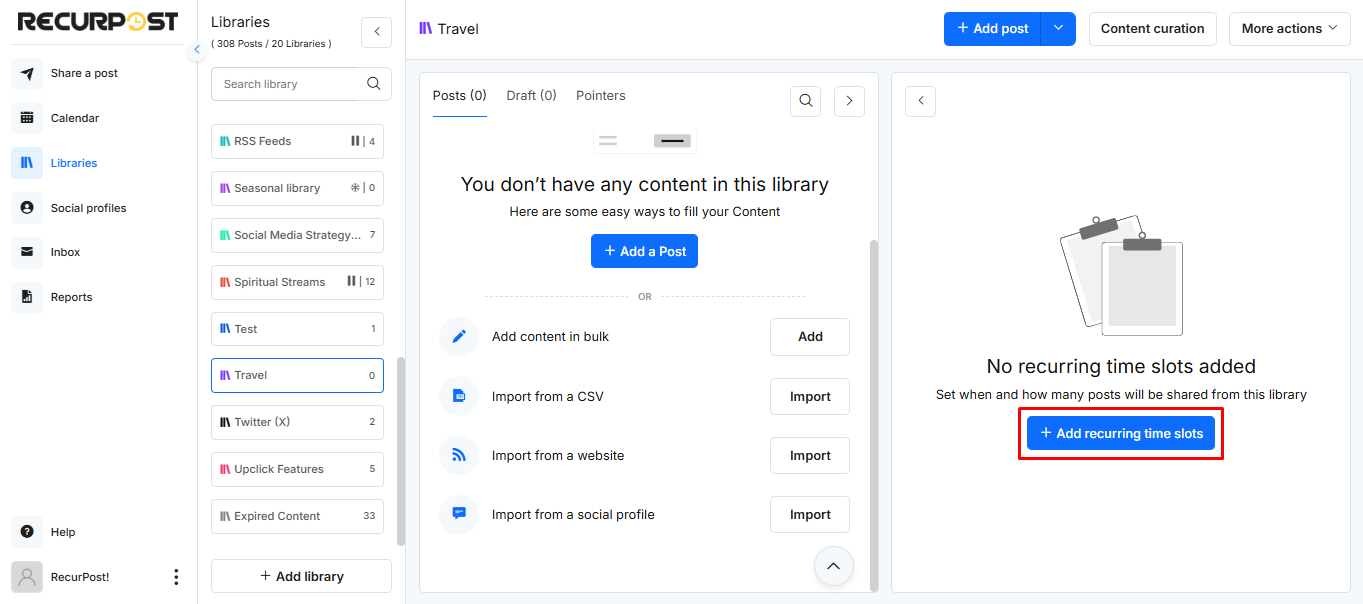Click the posts panel scrollbar
The height and width of the screenshot is (604, 1363).
click(x=874, y=415)
